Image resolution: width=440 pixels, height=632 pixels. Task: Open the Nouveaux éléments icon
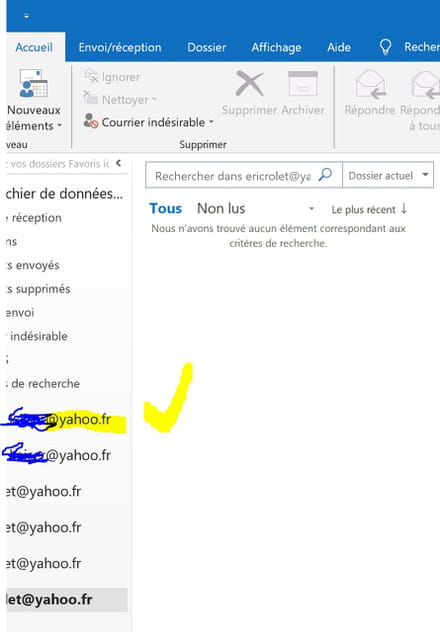[x=33, y=83]
